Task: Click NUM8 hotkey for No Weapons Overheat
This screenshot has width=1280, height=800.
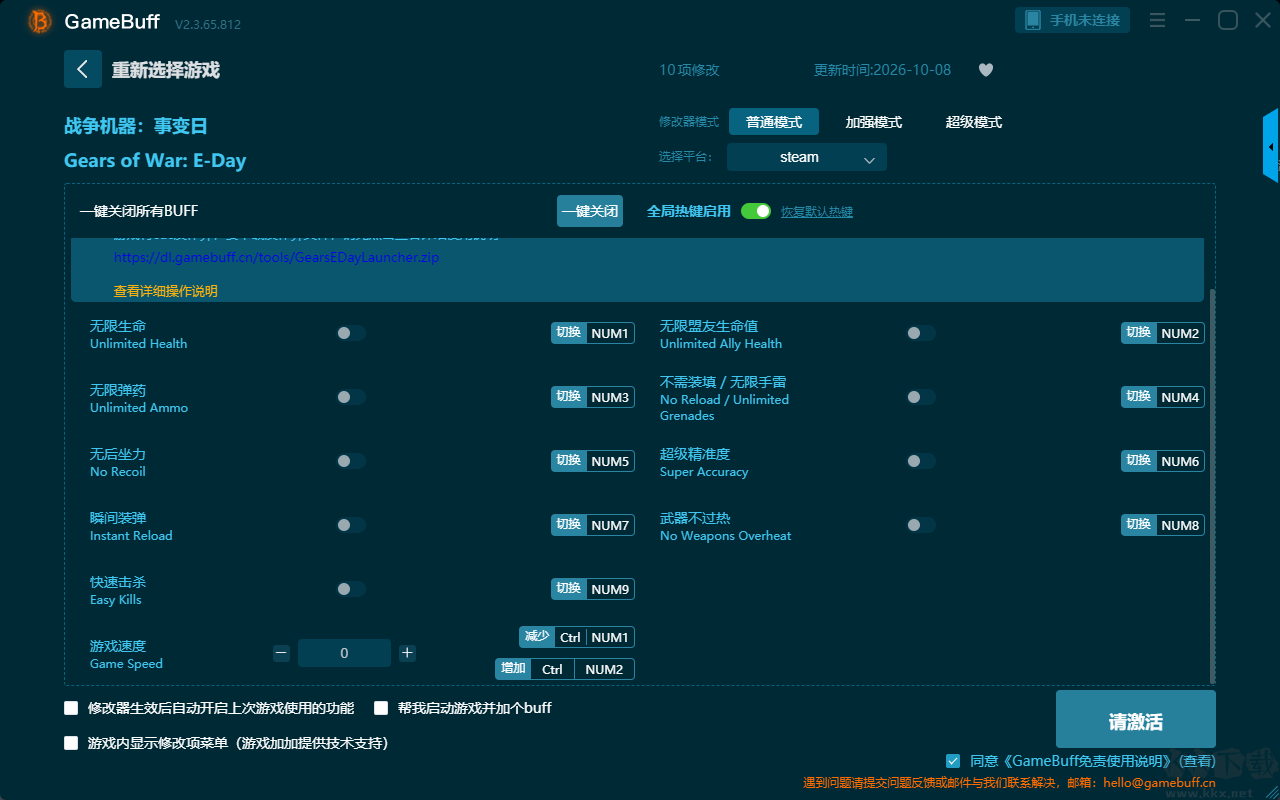Action: pos(1180,525)
